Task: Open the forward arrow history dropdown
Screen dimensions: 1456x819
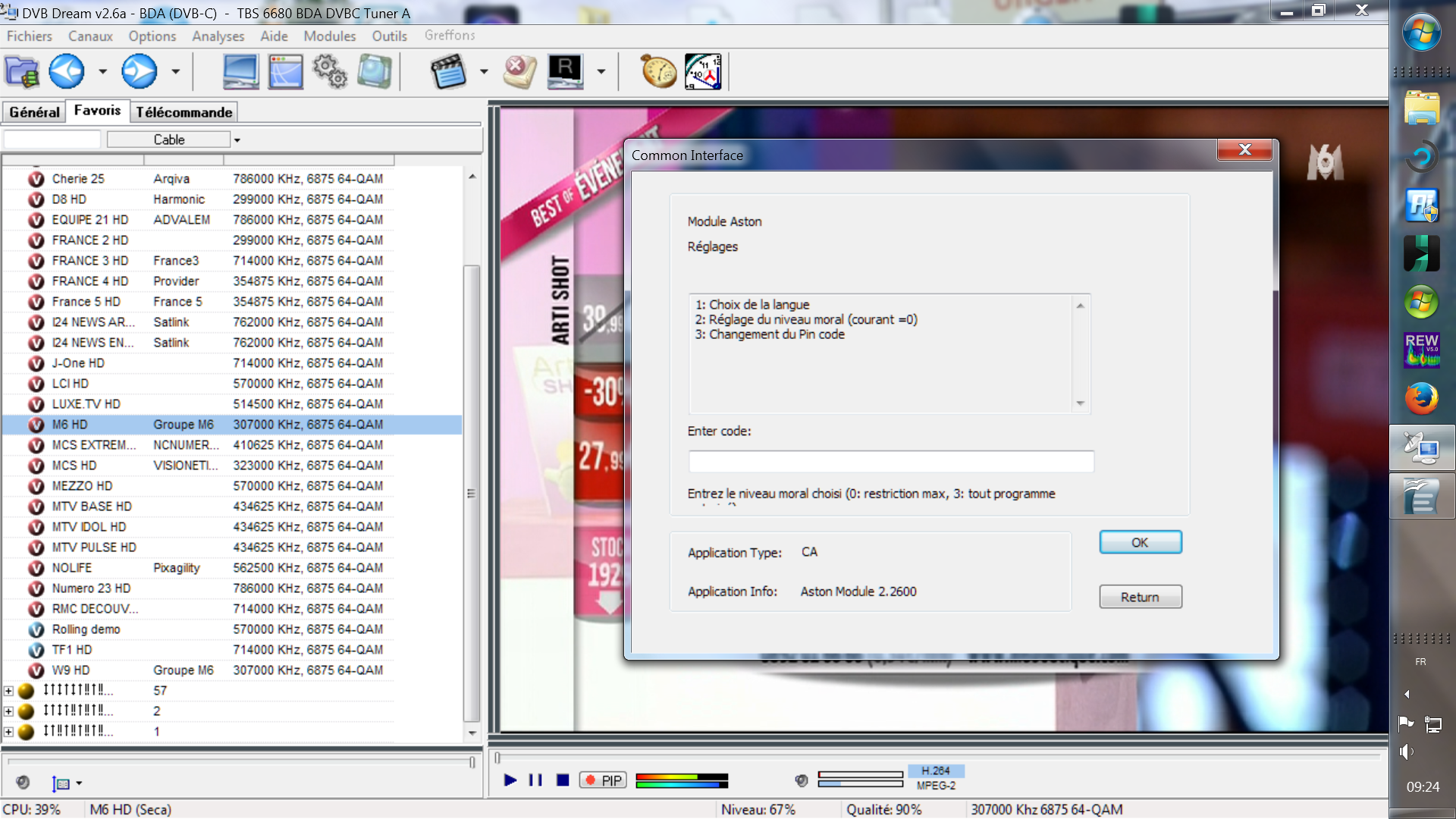Action: [x=175, y=72]
